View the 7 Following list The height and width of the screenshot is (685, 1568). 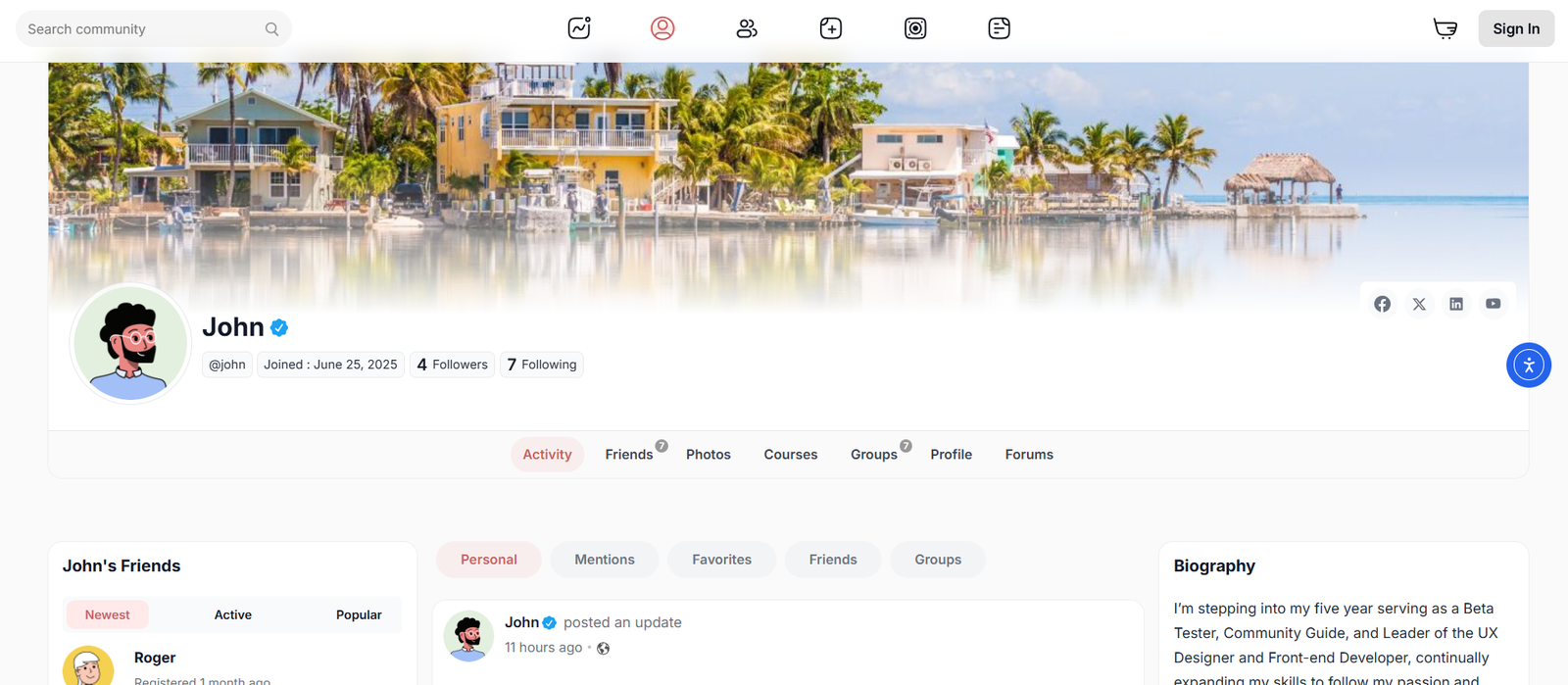pos(542,365)
